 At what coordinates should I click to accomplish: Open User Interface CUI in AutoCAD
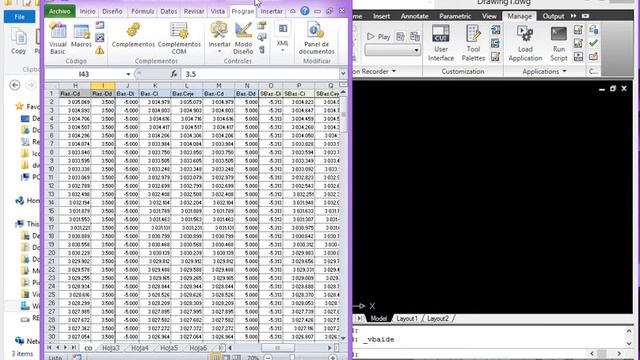[441, 43]
